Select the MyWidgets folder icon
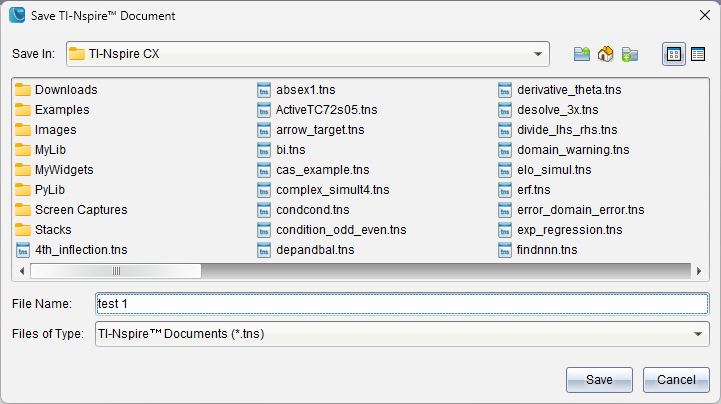 (23, 170)
